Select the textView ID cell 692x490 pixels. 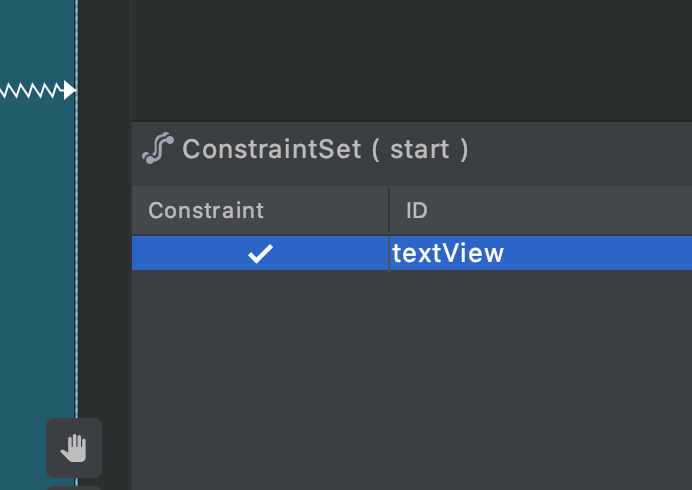pyautogui.click(x=541, y=253)
